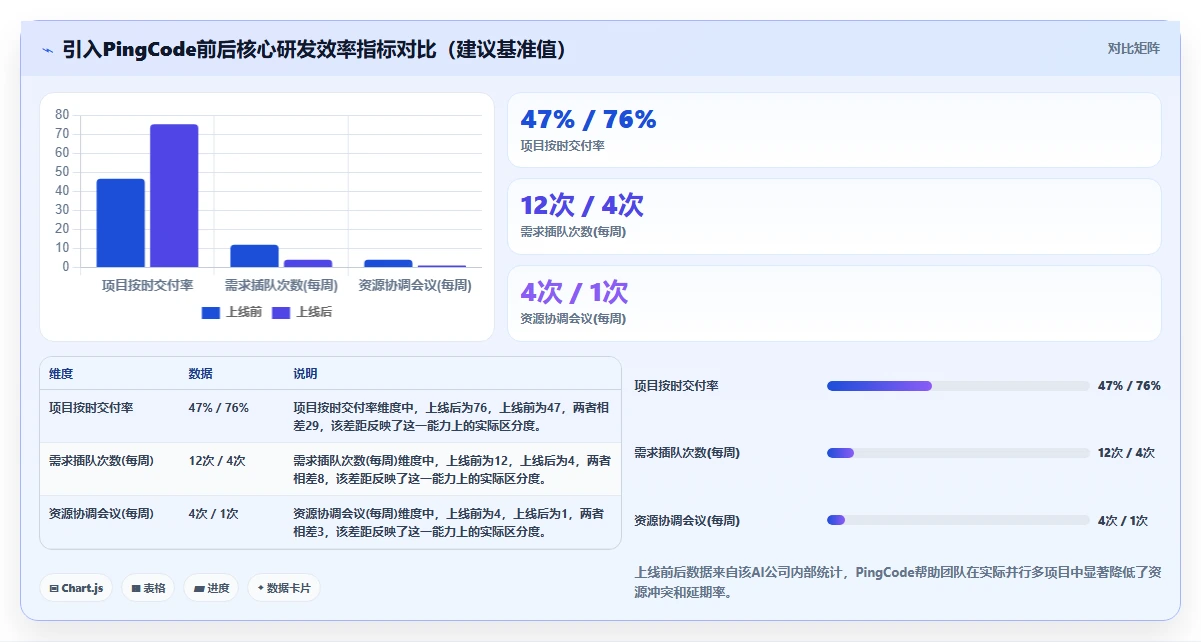
Task: Click the 需求插队次数 description cell in the table
Action: tap(451, 470)
